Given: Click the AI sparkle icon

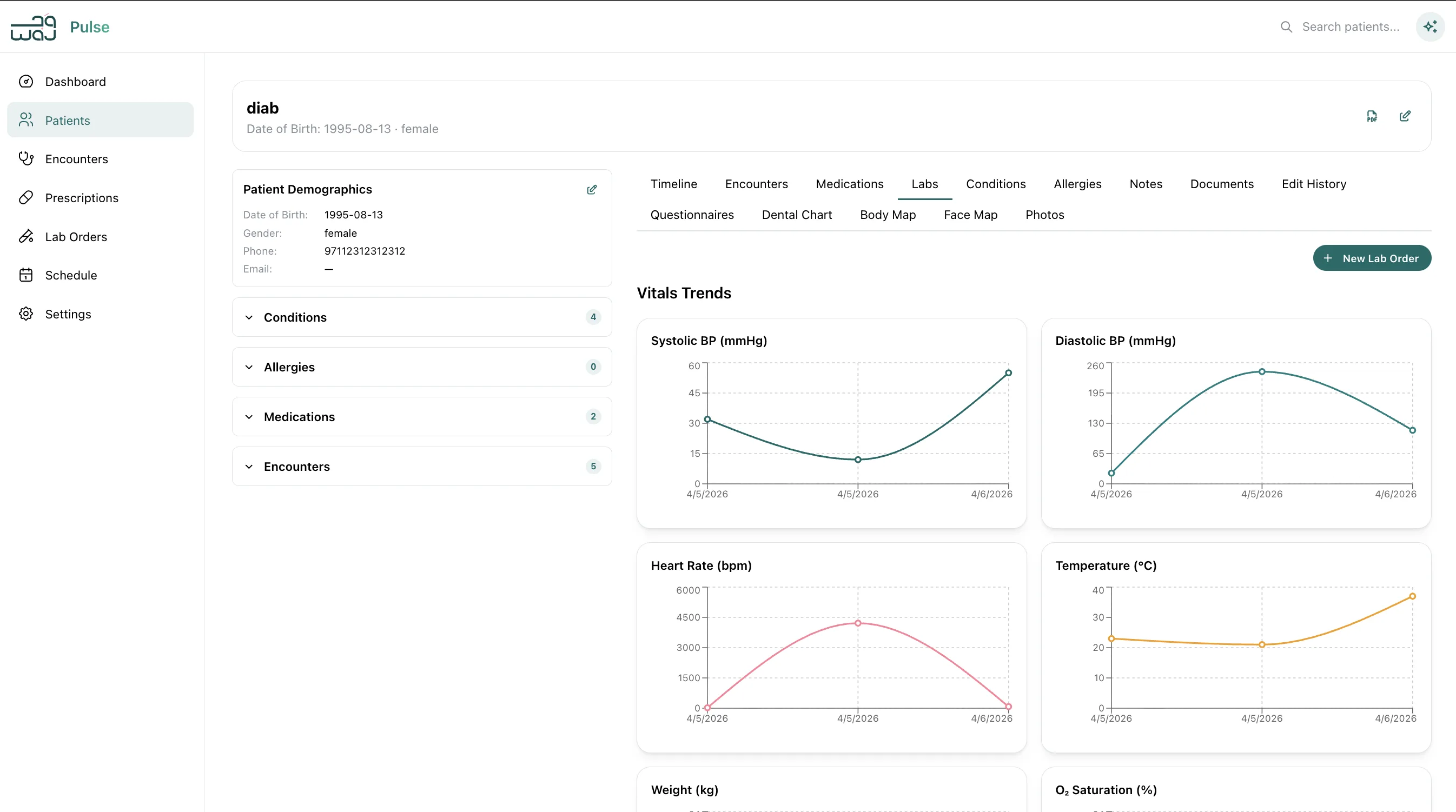Looking at the screenshot, I should [1429, 26].
